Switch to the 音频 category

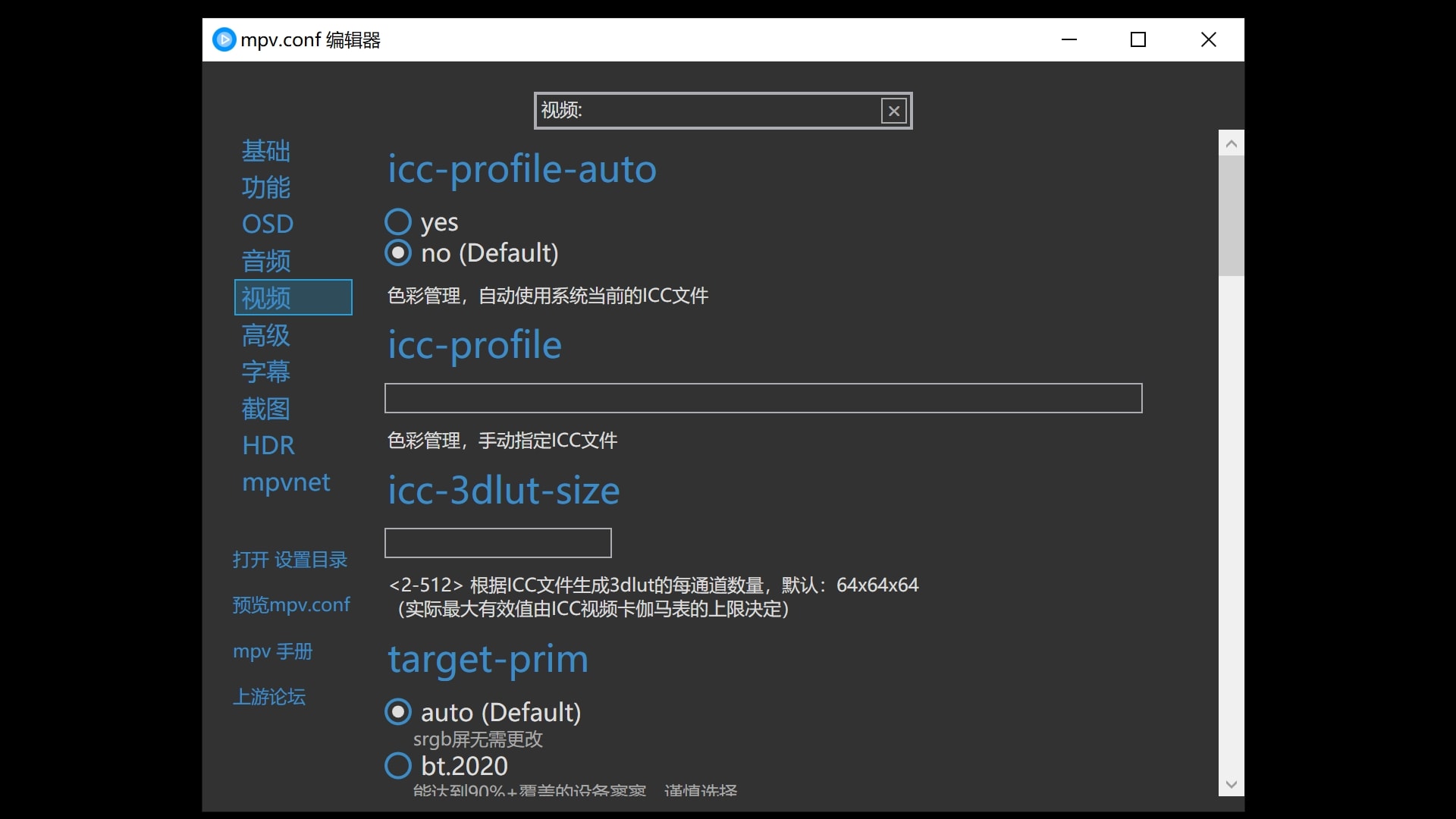coord(266,261)
